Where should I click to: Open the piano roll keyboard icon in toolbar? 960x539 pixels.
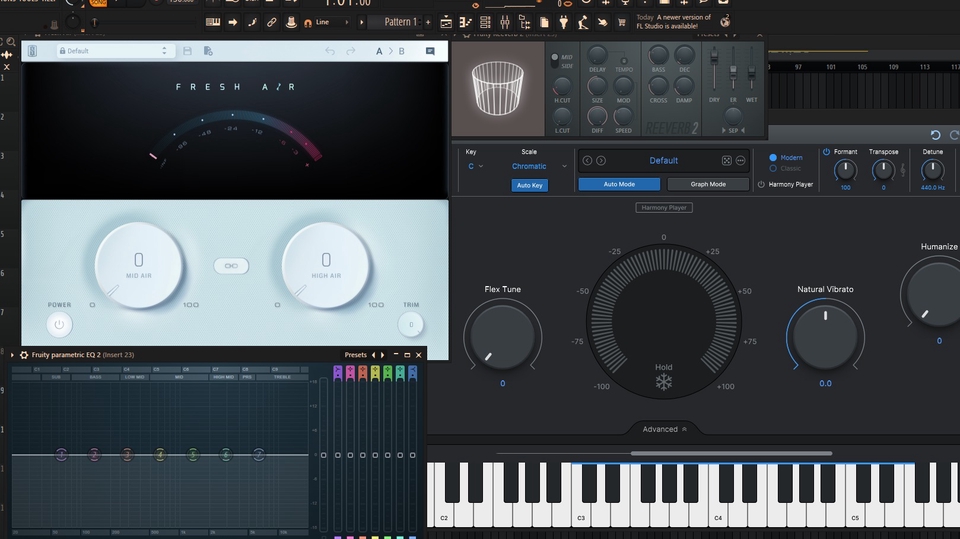point(212,22)
